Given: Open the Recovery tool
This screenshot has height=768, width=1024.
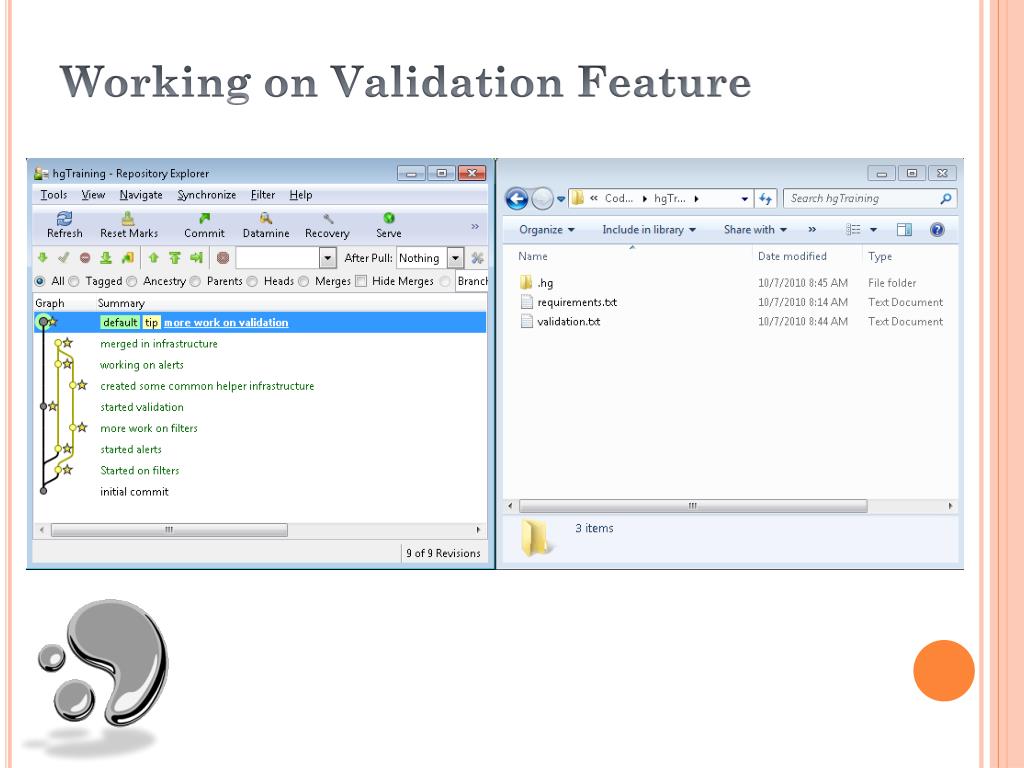Looking at the screenshot, I should click(x=327, y=218).
